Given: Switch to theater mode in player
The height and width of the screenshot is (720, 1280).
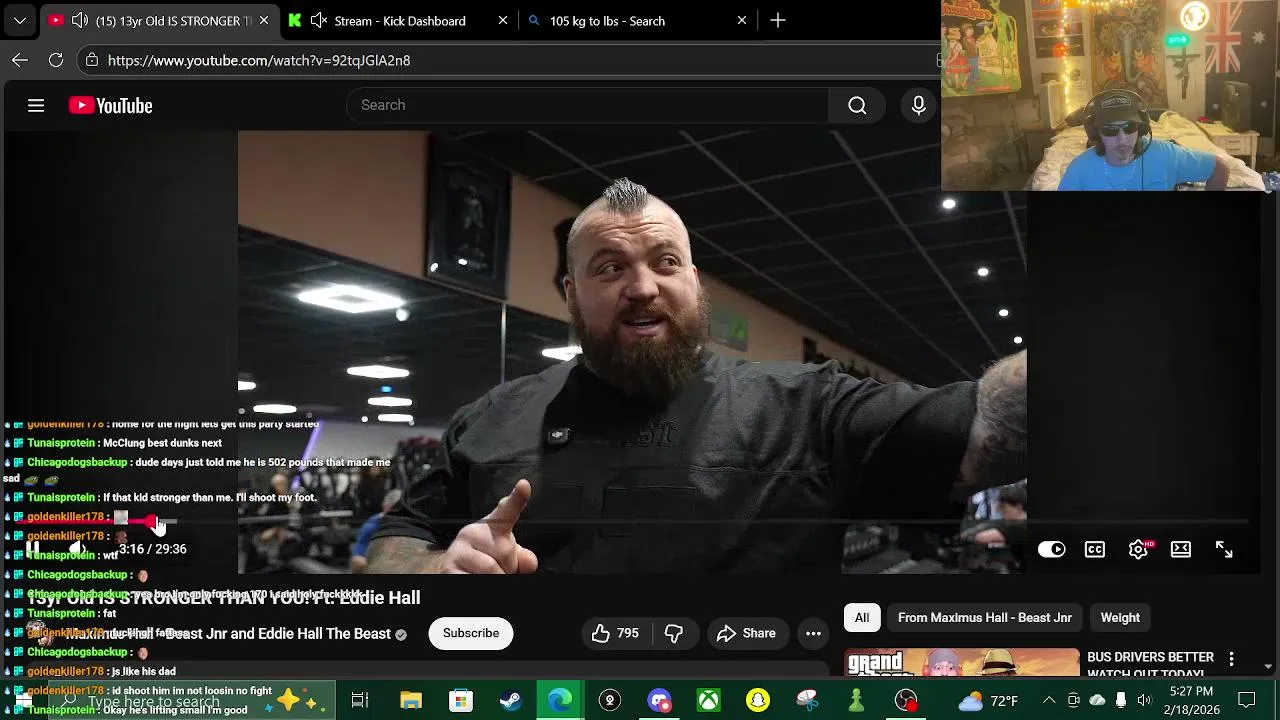Looking at the screenshot, I should [1181, 549].
